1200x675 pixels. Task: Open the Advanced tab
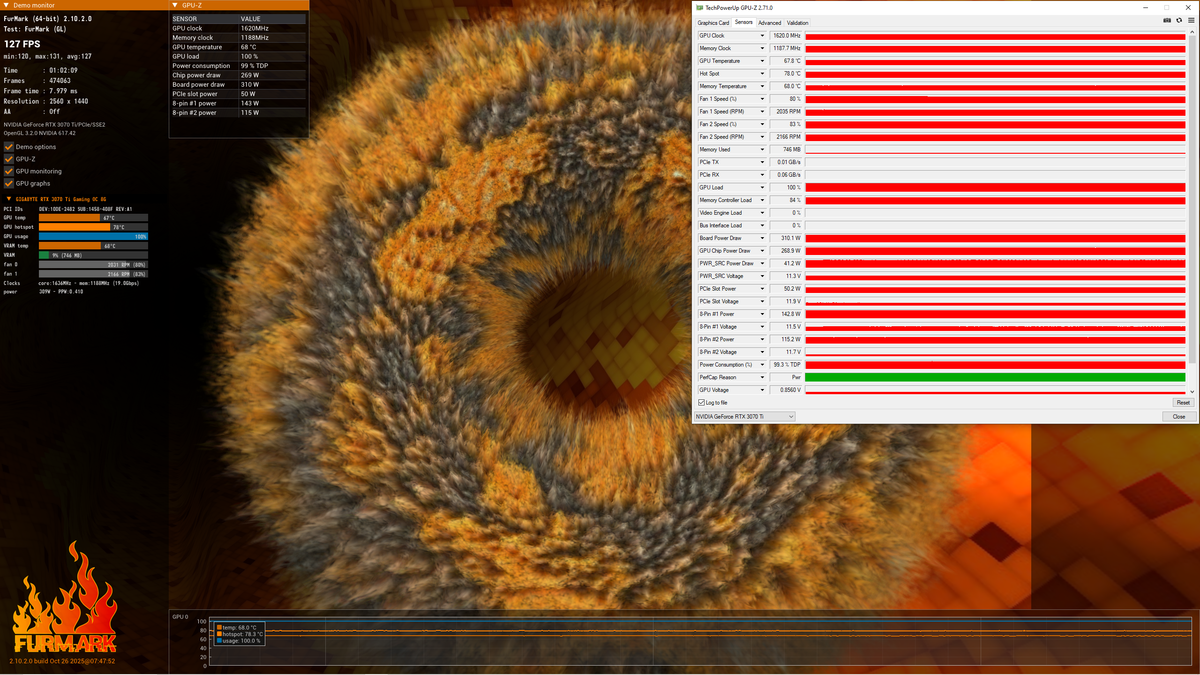[769, 22]
